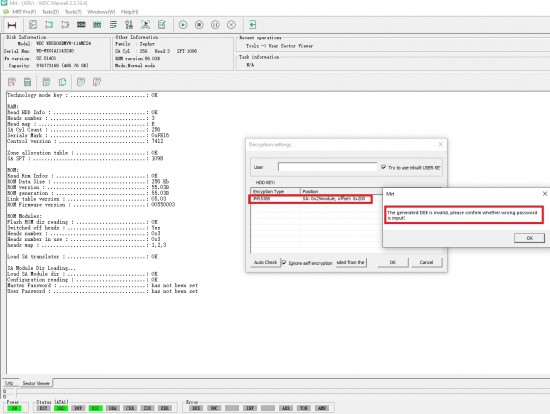Screen dimensions: 550x414
Task: Open the MRT Pro menu
Action: point(24,12)
